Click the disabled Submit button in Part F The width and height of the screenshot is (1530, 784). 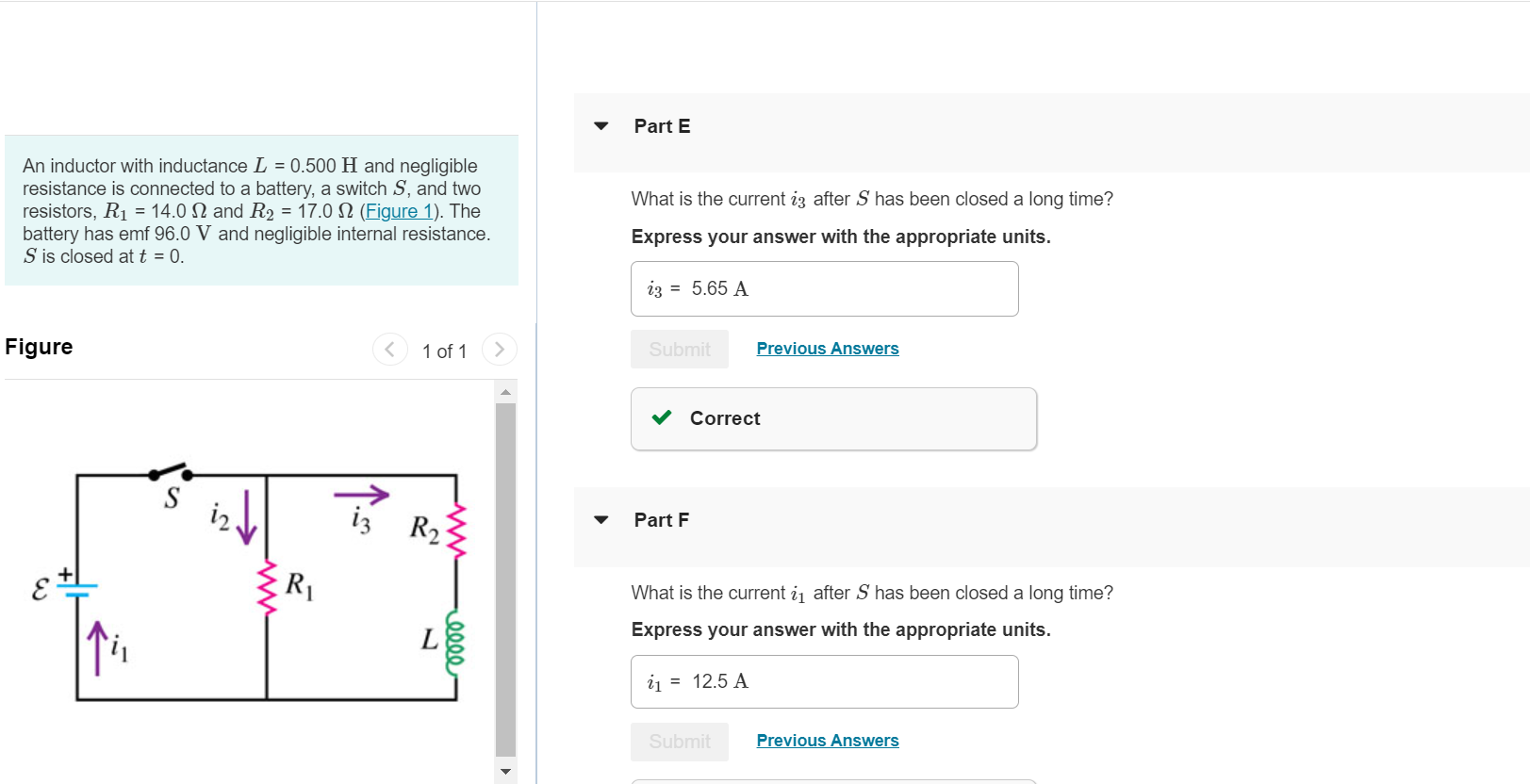coord(679,741)
